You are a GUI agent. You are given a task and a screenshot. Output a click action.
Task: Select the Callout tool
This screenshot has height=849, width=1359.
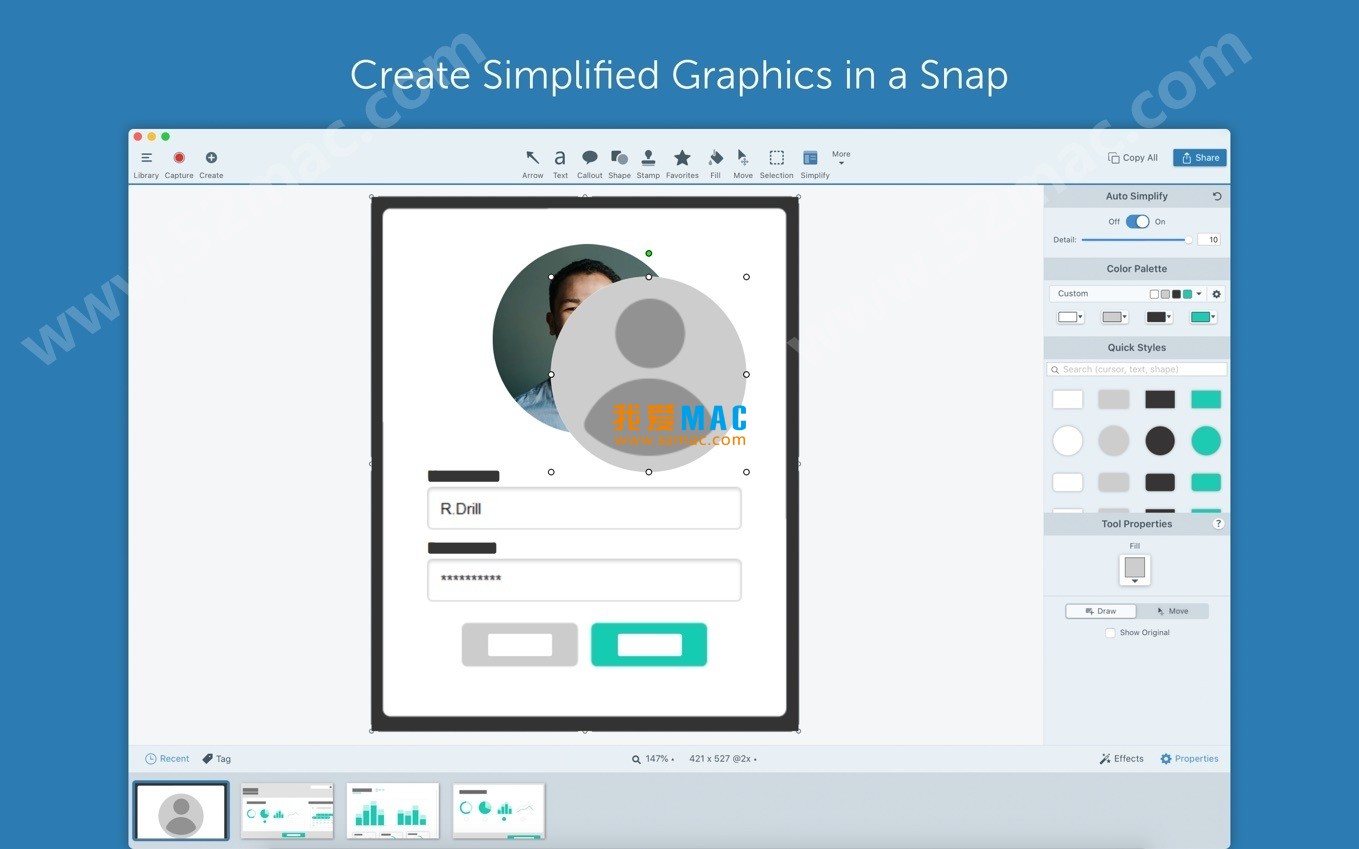[x=590, y=163]
